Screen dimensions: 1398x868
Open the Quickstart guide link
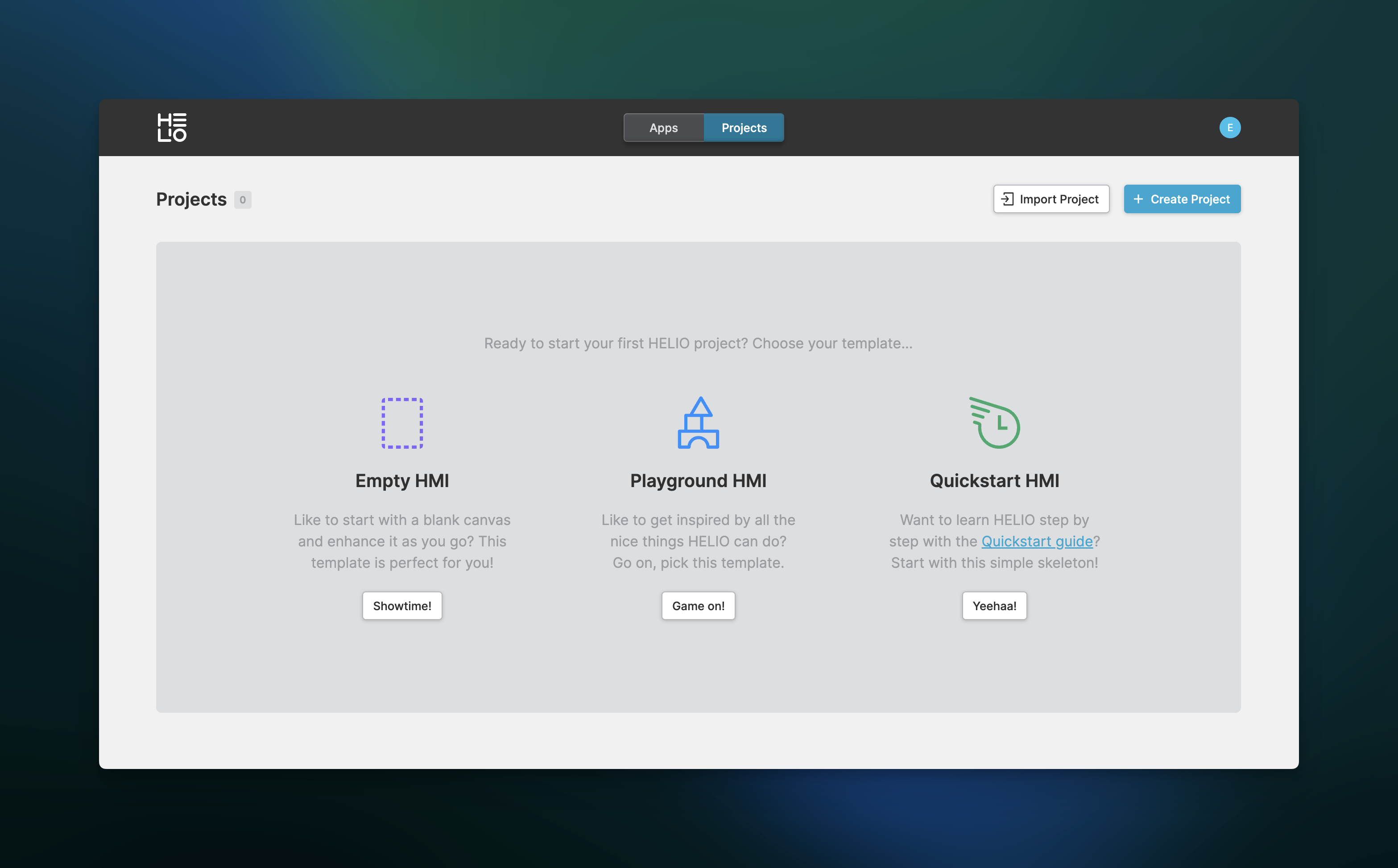click(x=1036, y=541)
